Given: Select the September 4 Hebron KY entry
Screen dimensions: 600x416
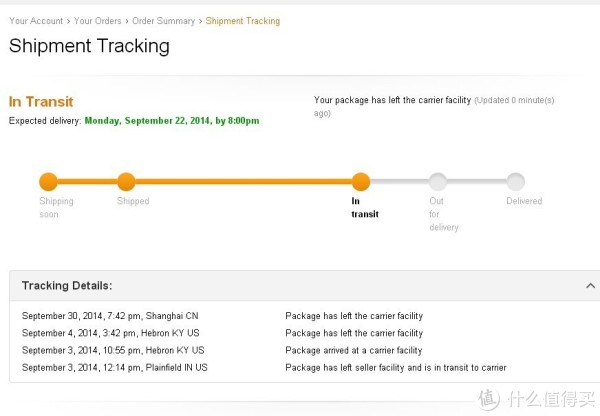Looking at the screenshot, I should click(x=111, y=333).
